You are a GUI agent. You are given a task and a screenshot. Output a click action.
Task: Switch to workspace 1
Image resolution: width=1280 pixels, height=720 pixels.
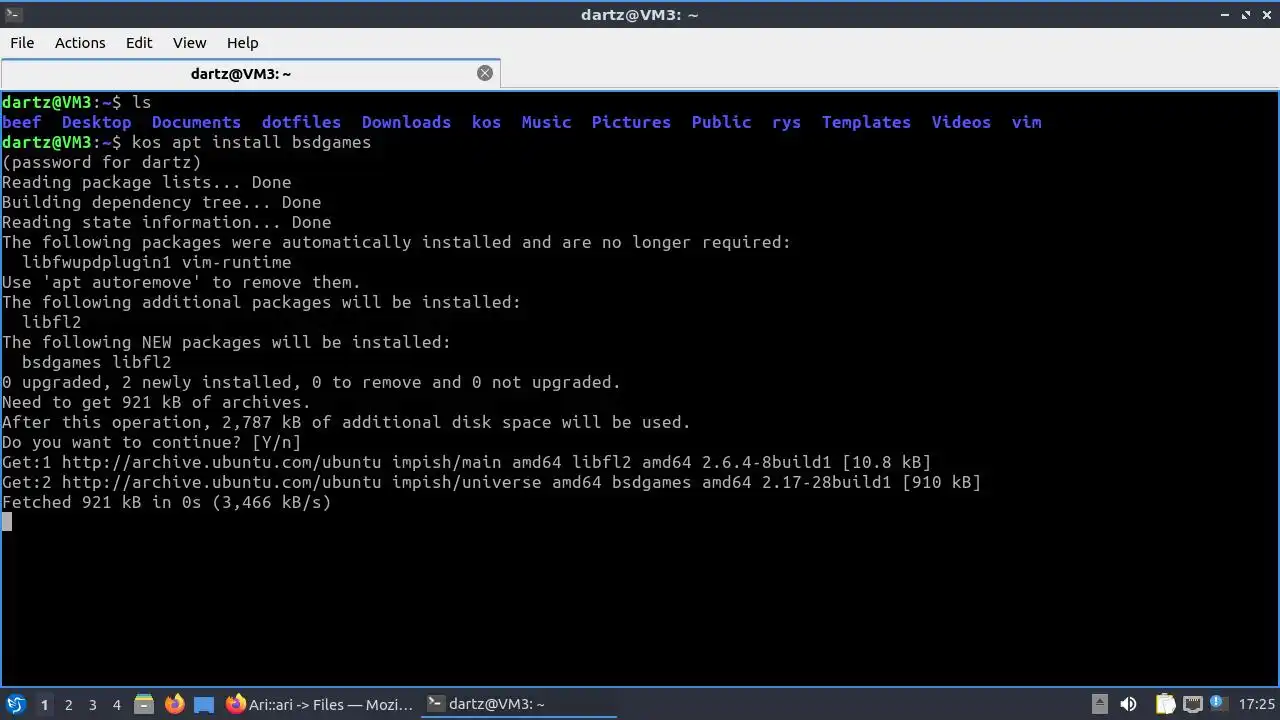44,705
